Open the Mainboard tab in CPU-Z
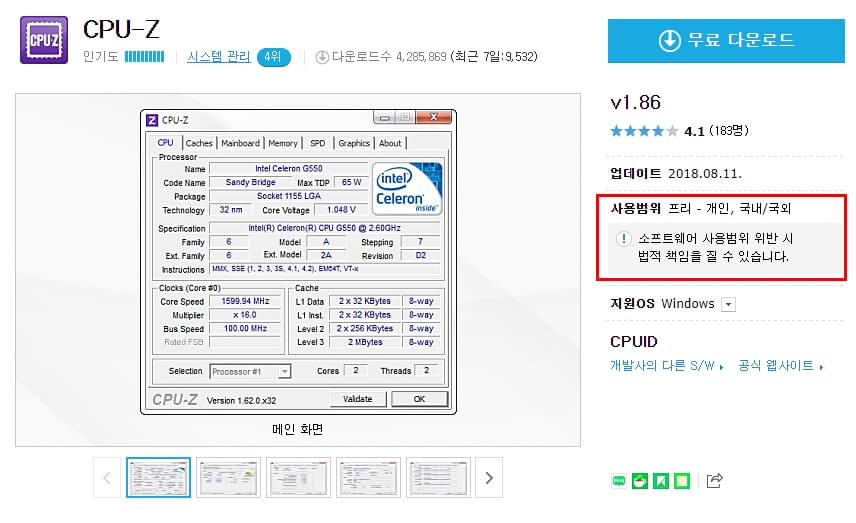The height and width of the screenshot is (523, 856). pos(240,143)
